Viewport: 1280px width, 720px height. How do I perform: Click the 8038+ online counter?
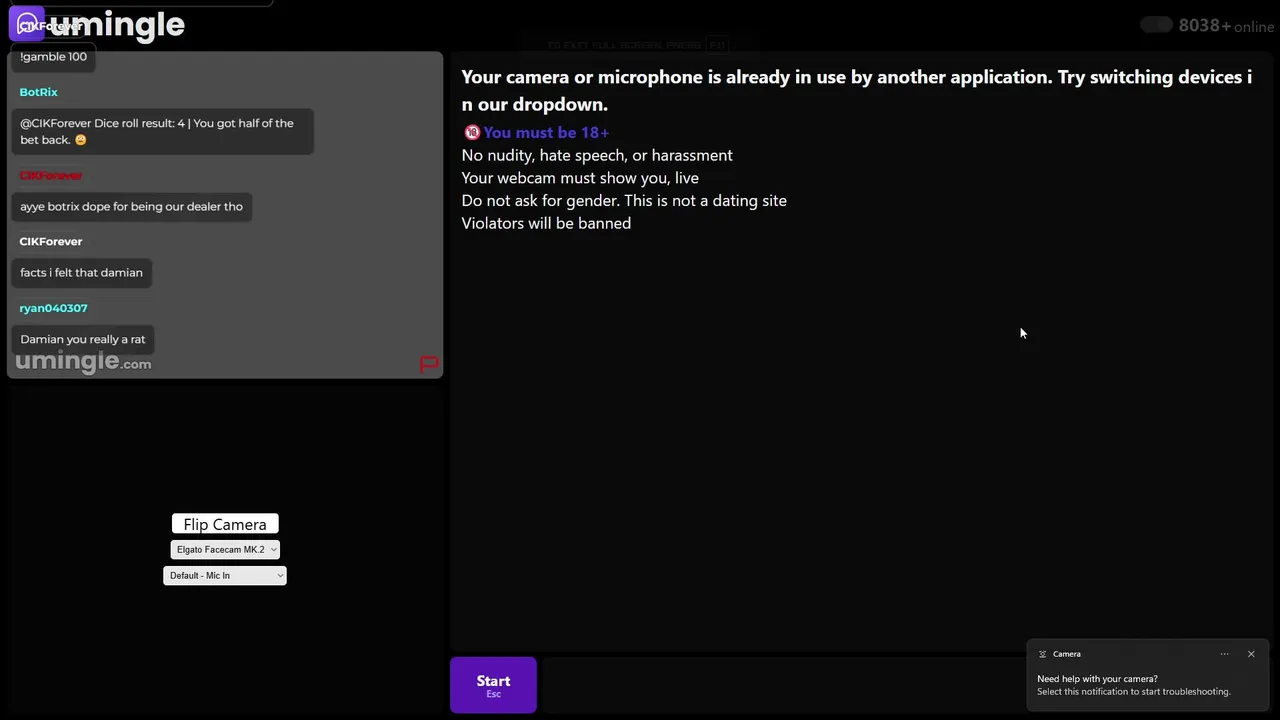[x=1225, y=26]
